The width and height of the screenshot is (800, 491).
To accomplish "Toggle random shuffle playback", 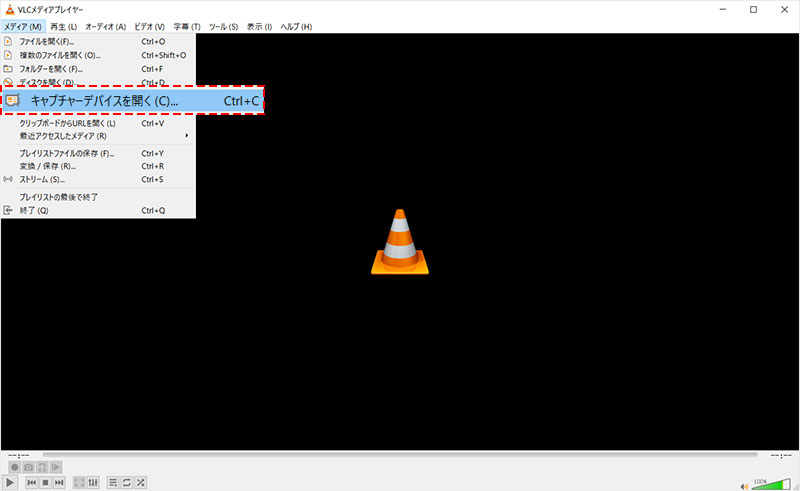I will pyautogui.click(x=140, y=482).
